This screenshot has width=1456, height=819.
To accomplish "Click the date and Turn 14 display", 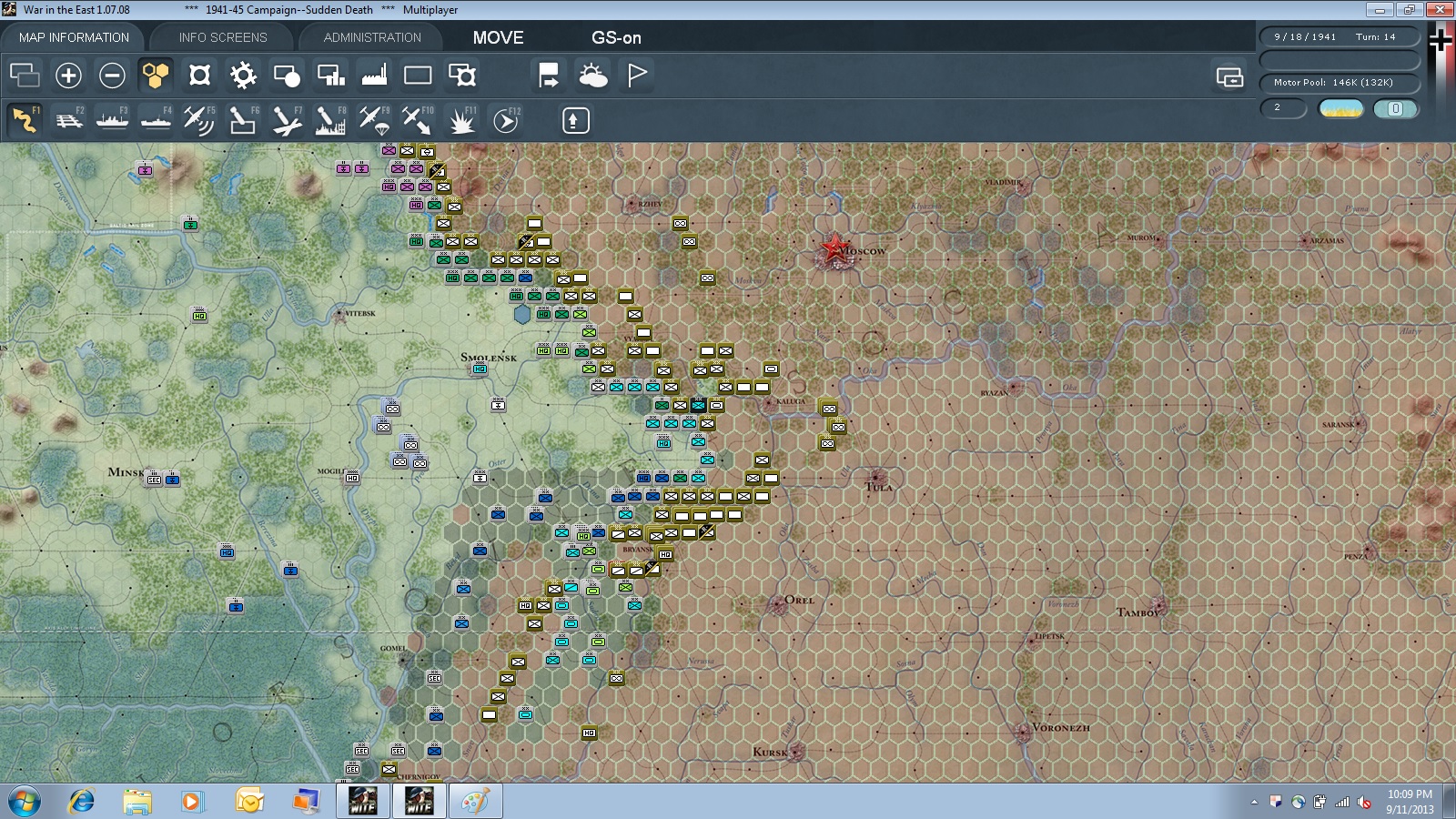I will click(1339, 36).
